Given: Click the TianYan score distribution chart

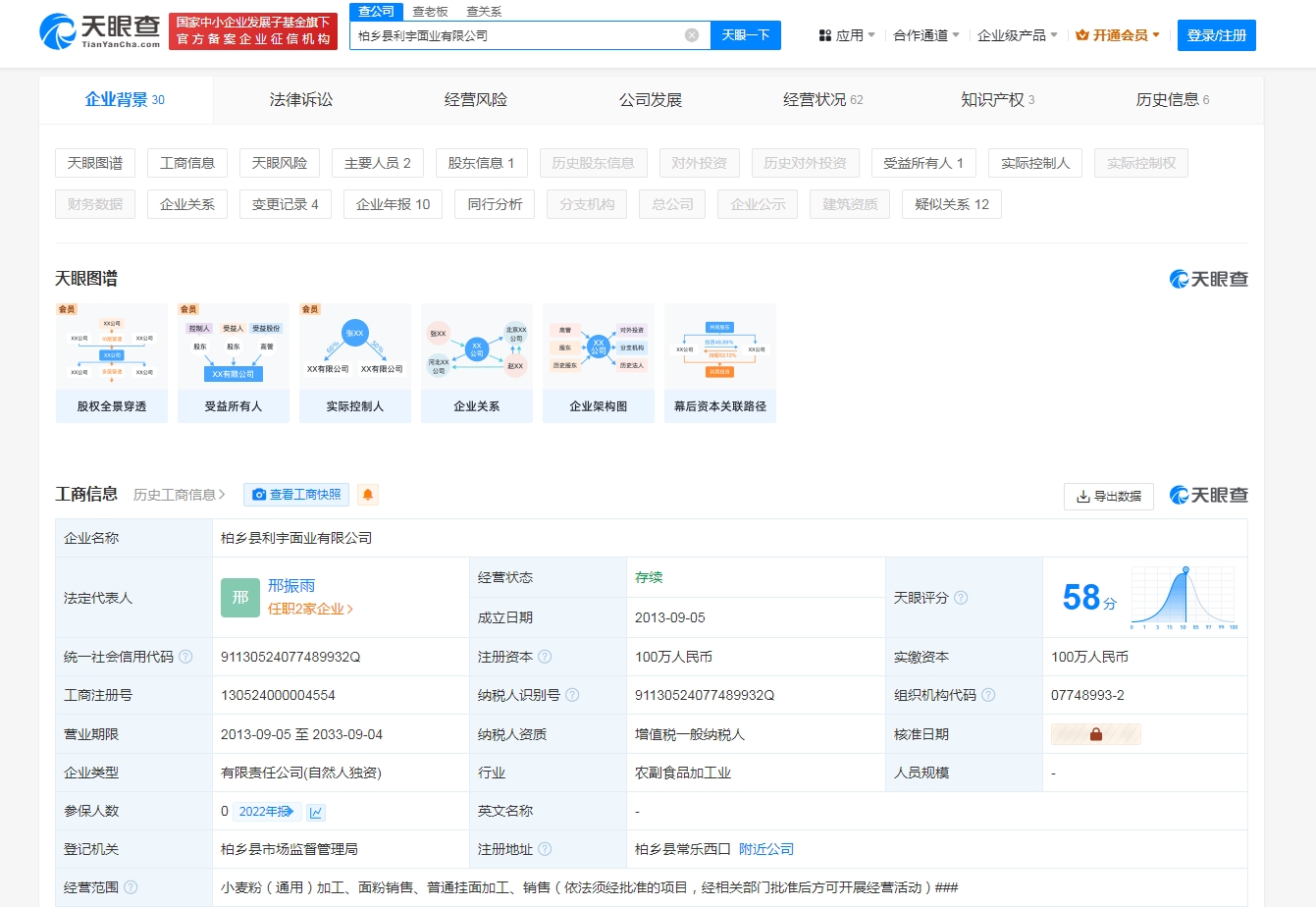Looking at the screenshot, I should pyautogui.click(x=1184, y=598).
